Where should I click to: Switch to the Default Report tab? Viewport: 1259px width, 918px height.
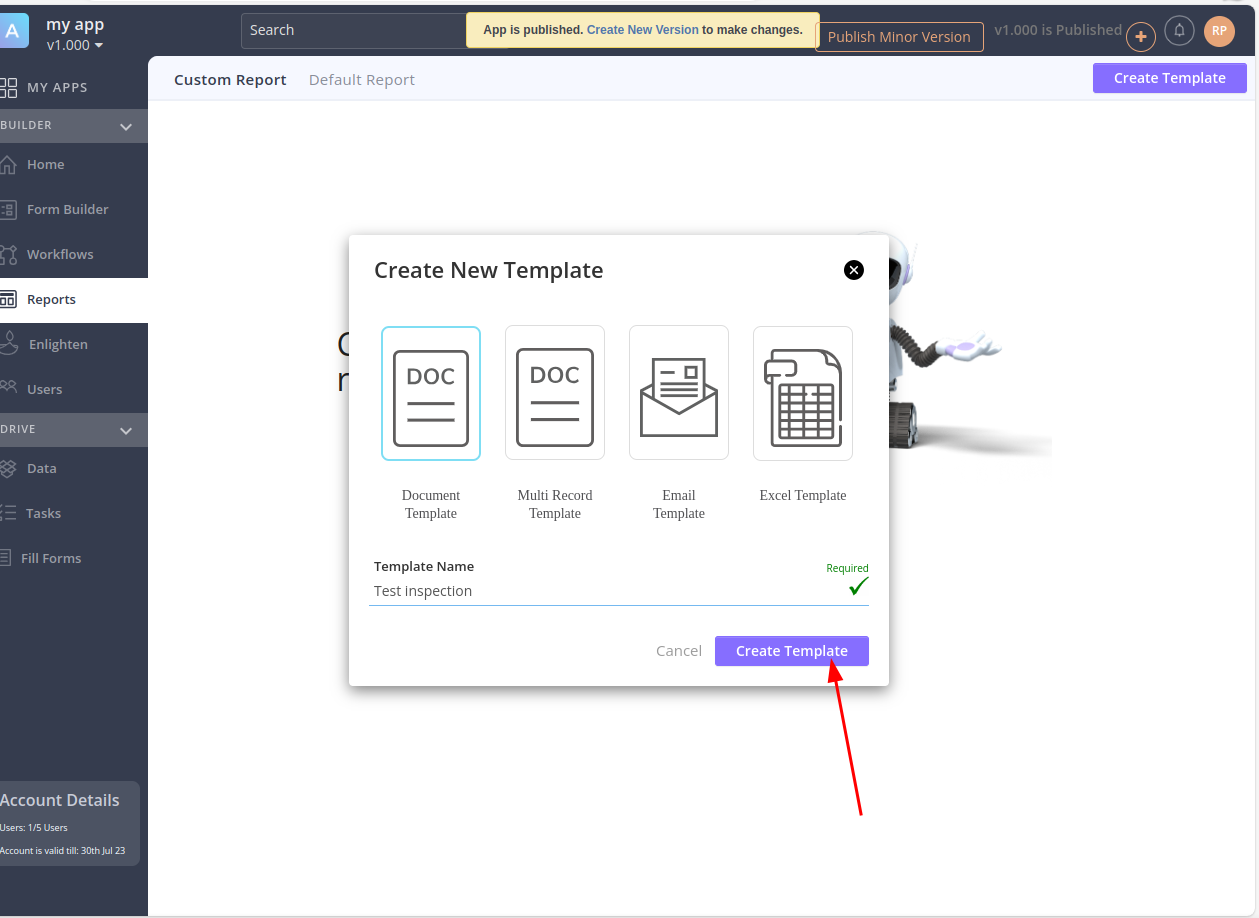[x=361, y=80]
